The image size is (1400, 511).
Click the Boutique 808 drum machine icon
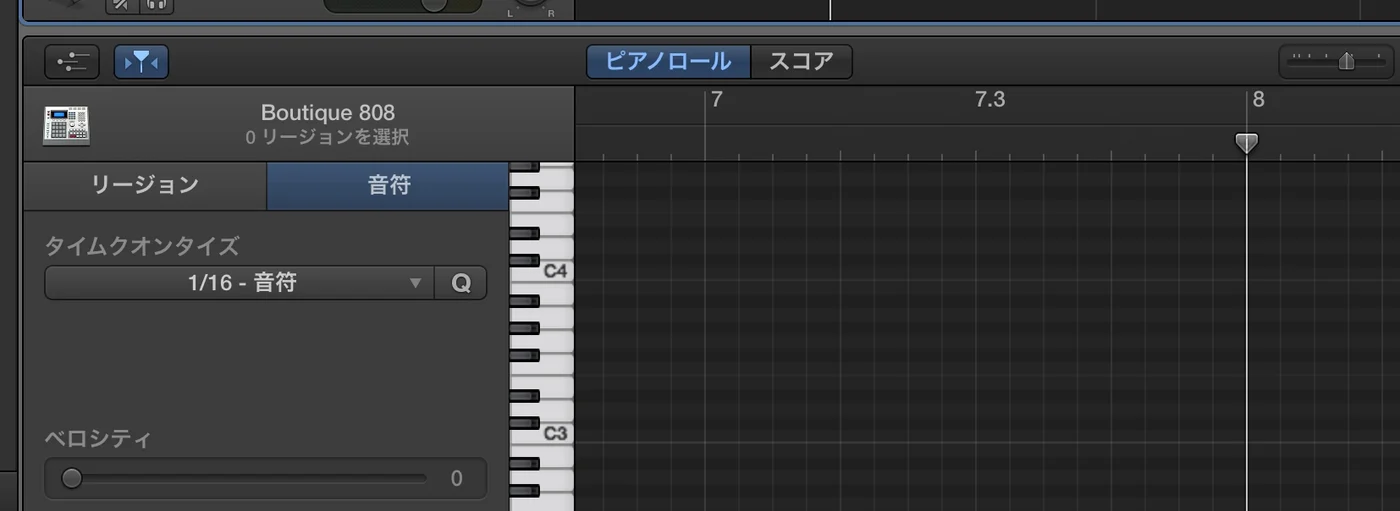click(x=66, y=125)
